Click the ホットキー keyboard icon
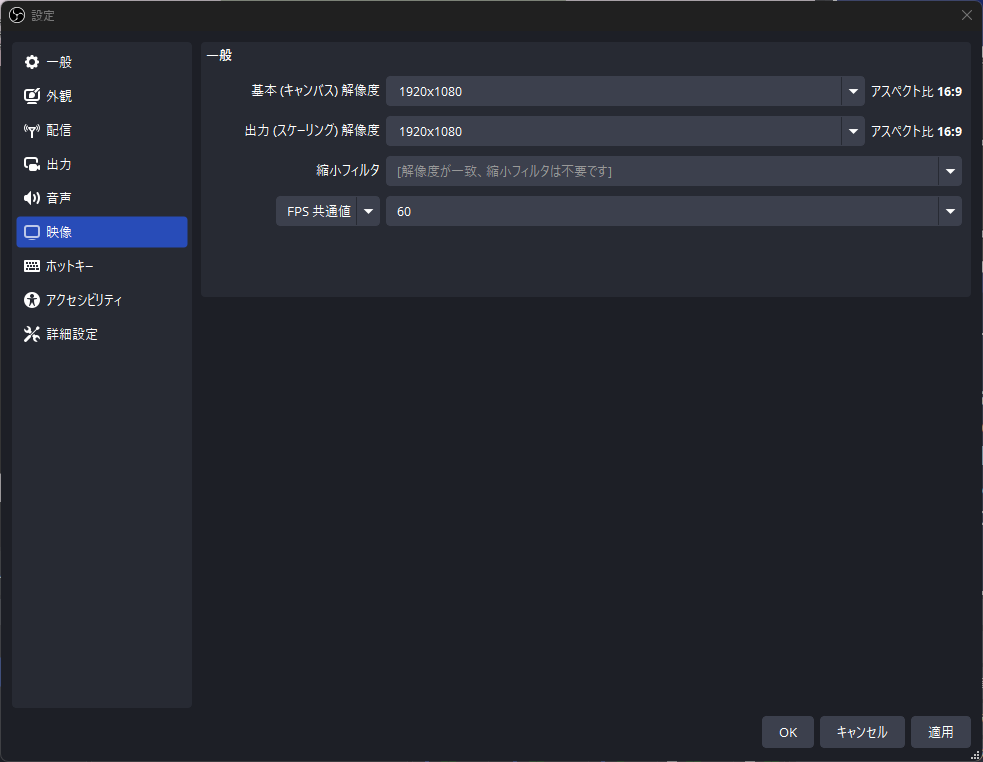Image resolution: width=983 pixels, height=762 pixels. (31, 266)
